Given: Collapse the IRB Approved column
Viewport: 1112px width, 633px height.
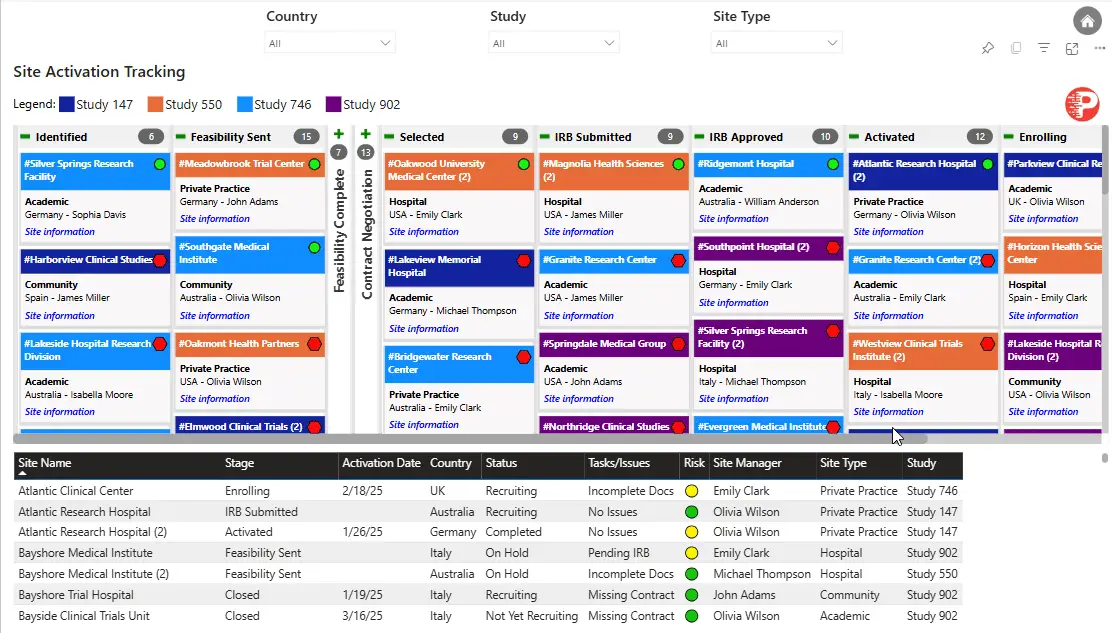Looking at the screenshot, I should pyautogui.click(x=699, y=137).
